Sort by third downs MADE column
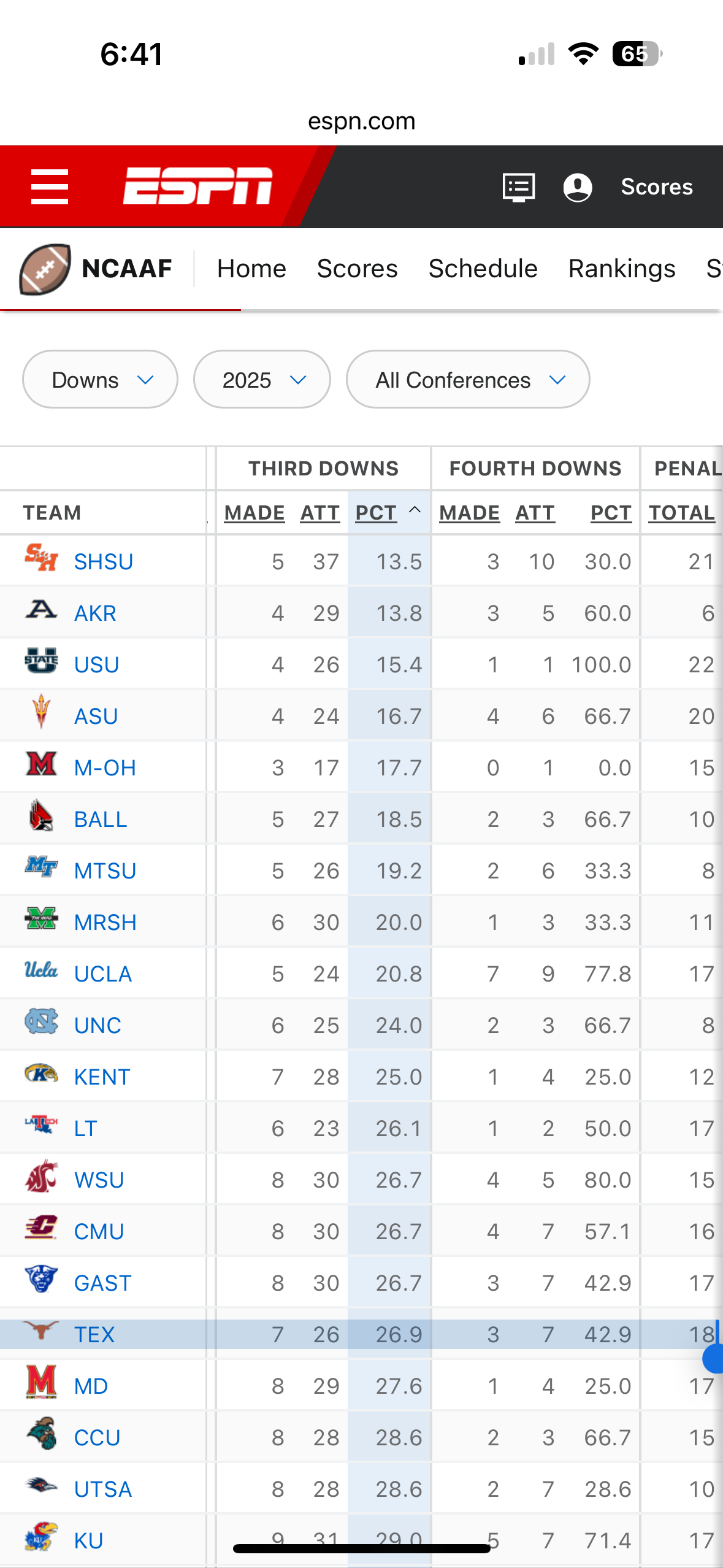723x1568 pixels. [254, 512]
